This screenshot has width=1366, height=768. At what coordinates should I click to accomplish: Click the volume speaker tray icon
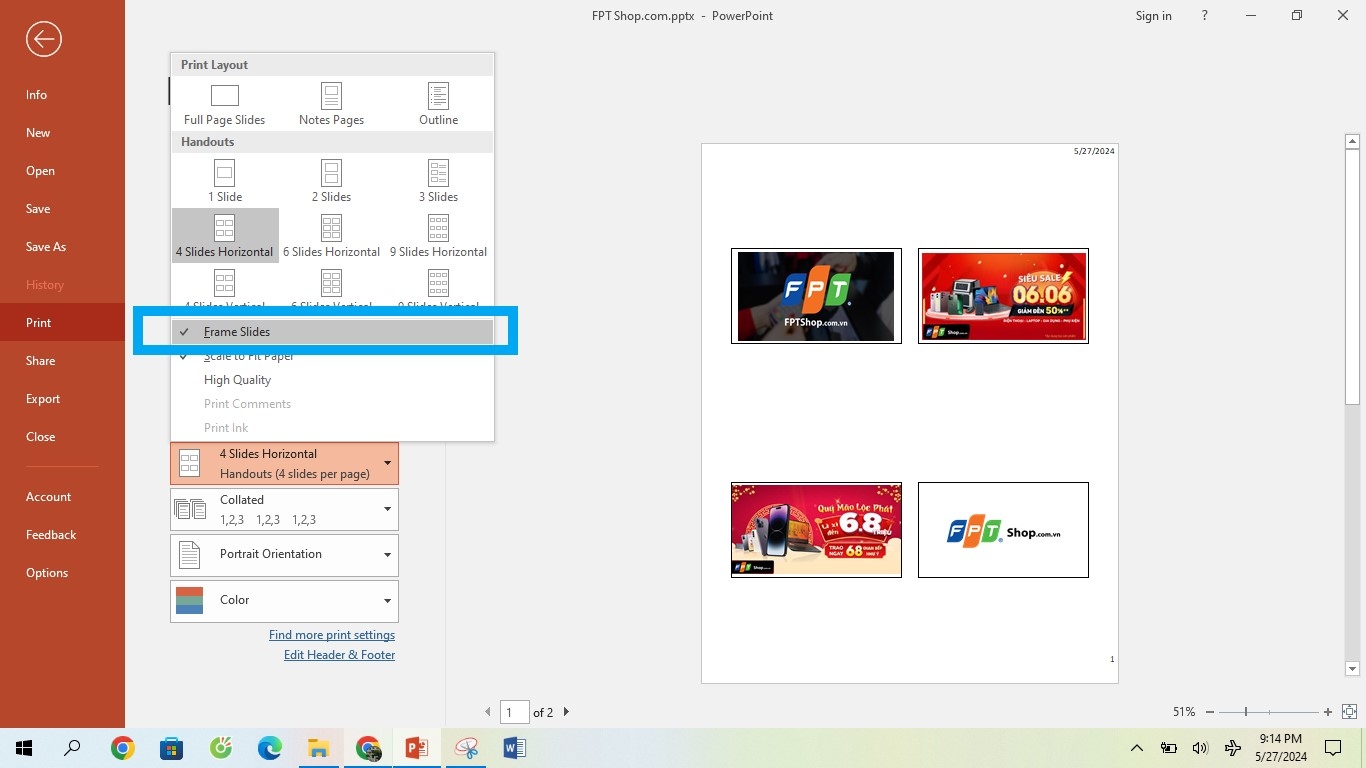pyautogui.click(x=1201, y=748)
